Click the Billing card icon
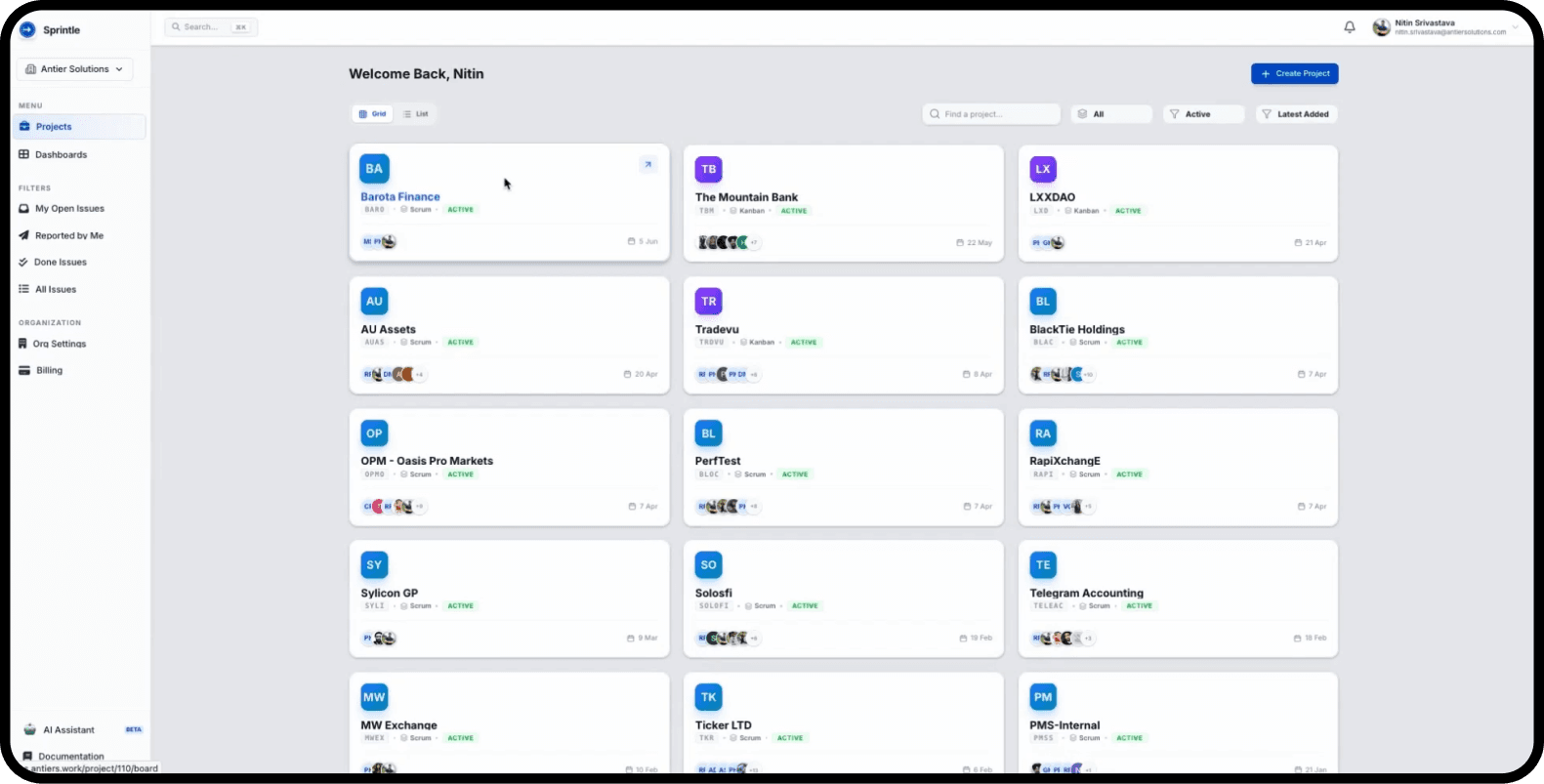Viewport: 1544px width, 784px height. pos(24,370)
